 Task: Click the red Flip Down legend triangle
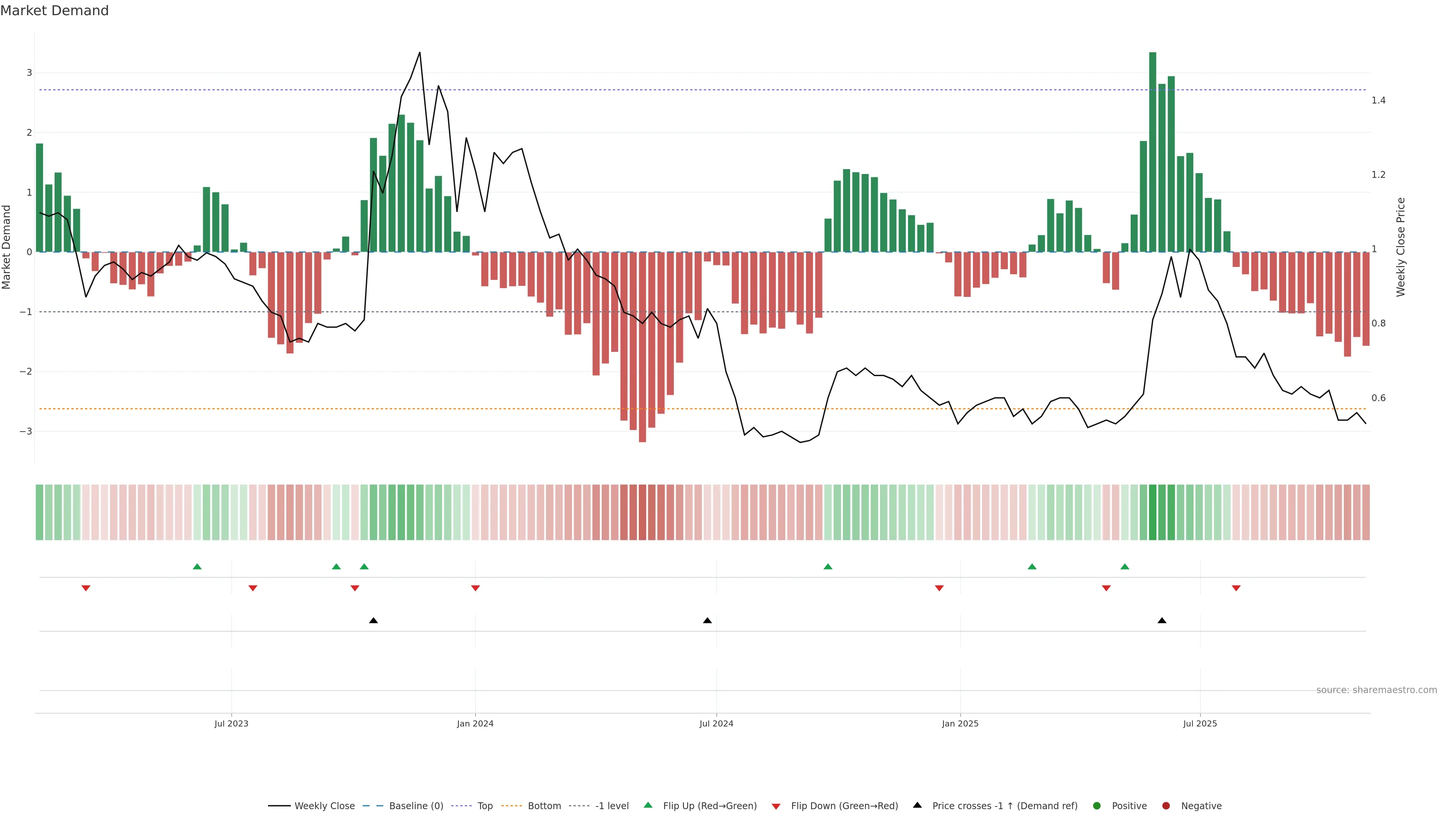point(775,806)
